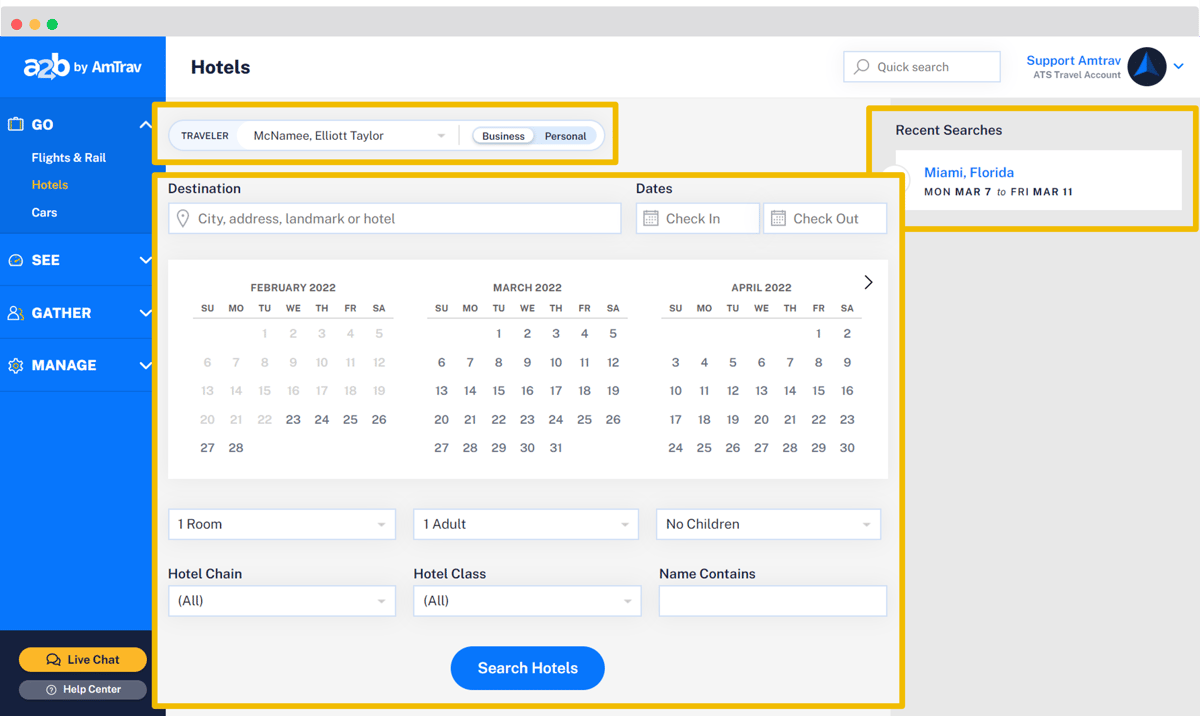
Task: Expand the Hotel Chain dropdown
Action: pyautogui.click(x=281, y=601)
